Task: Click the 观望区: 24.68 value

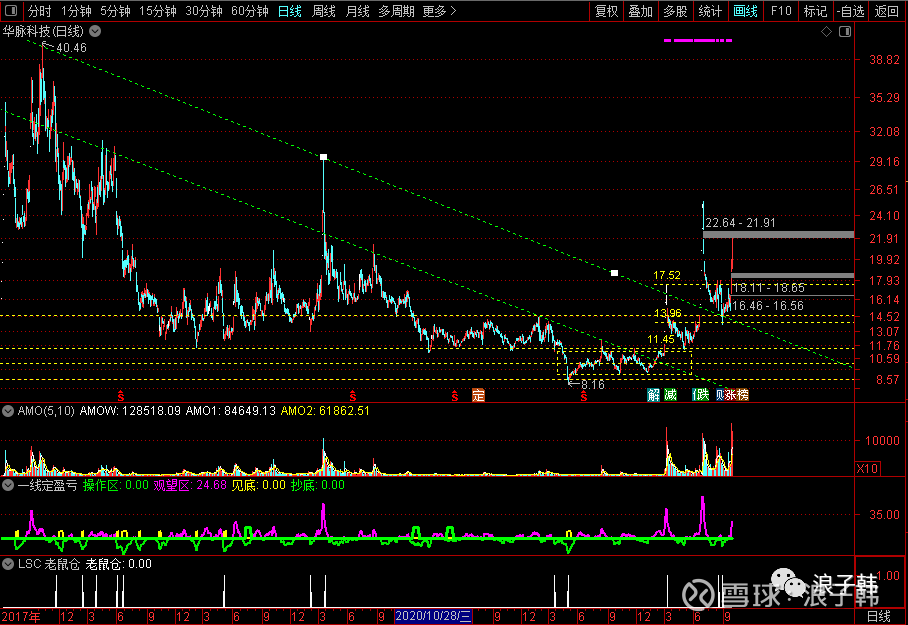Action: pos(190,485)
